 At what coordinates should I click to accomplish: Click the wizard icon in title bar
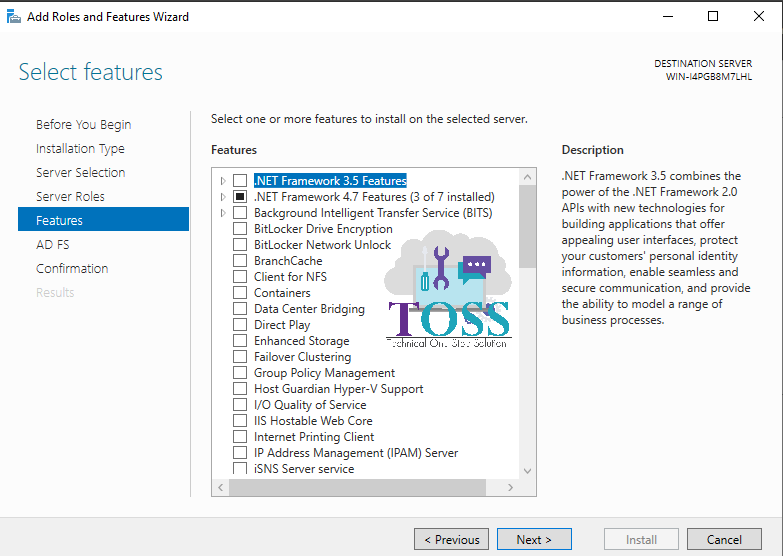click(x=13, y=16)
